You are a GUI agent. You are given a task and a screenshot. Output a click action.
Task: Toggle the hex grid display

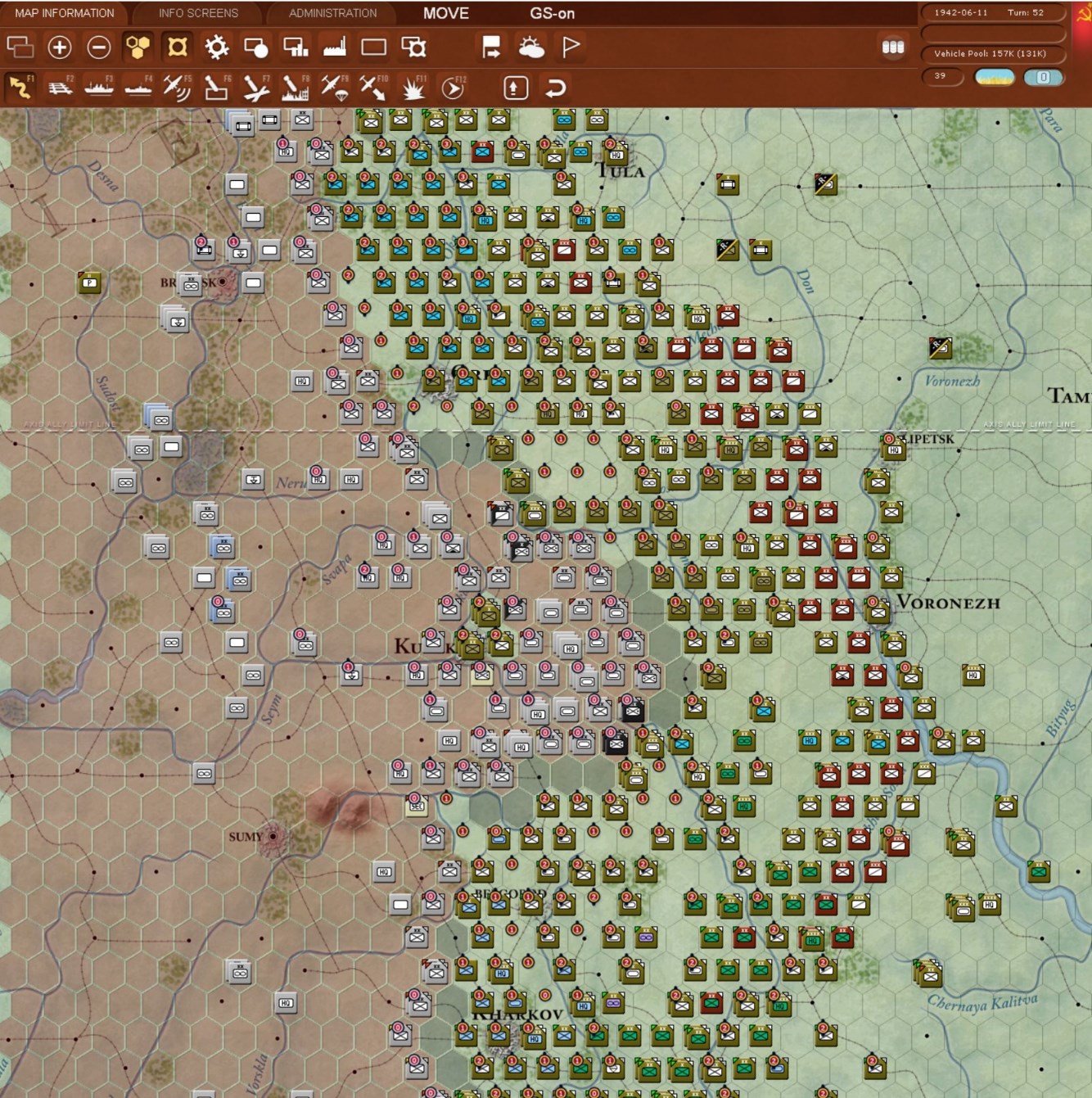(x=138, y=47)
